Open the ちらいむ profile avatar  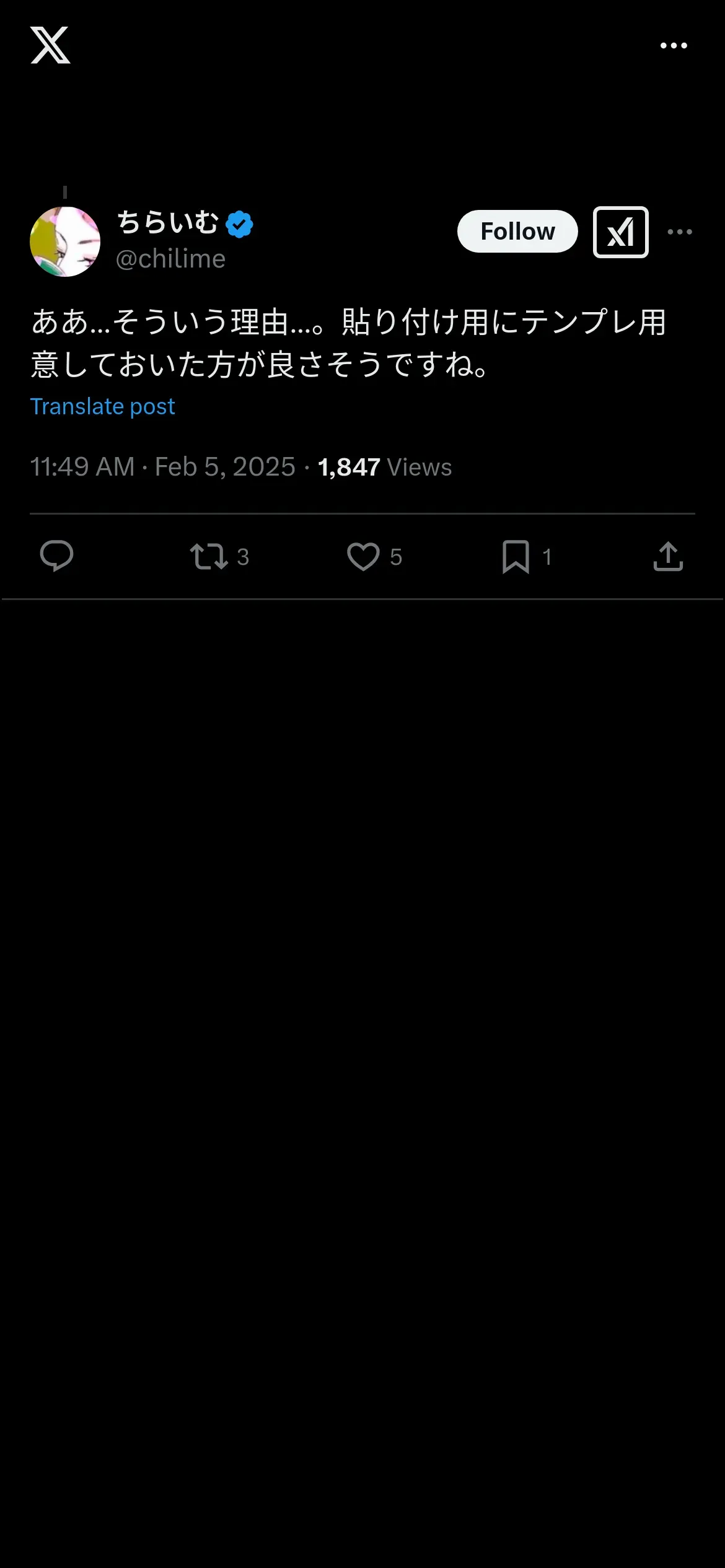tap(65, 242)
